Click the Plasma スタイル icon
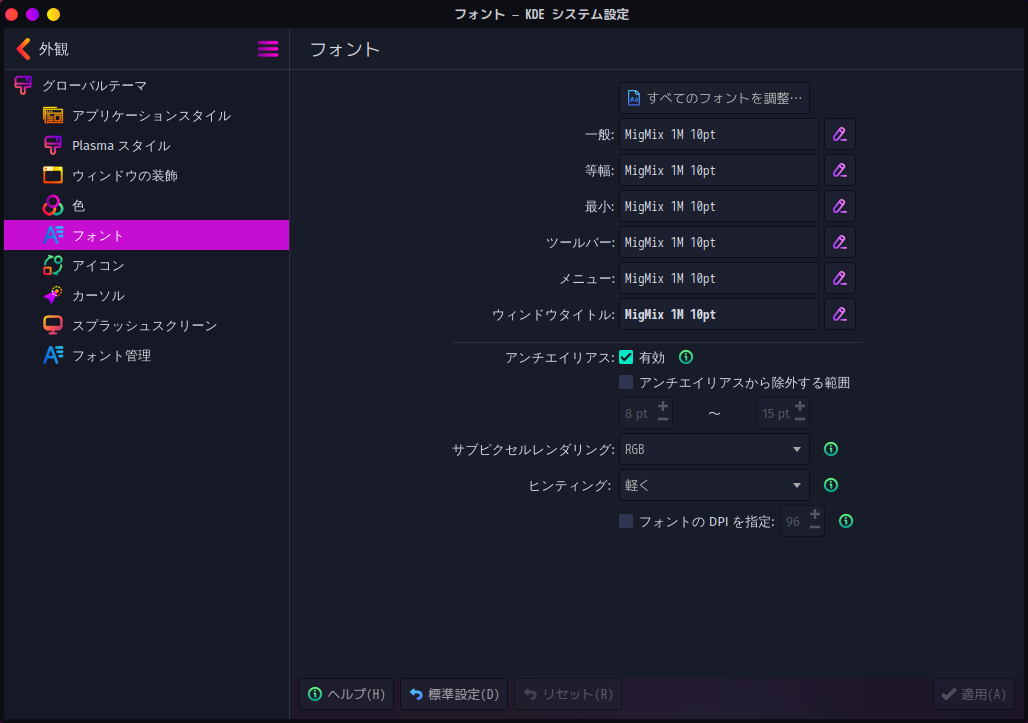The width and height of the screenshot is (1028, 723). (x=53, y=146)
